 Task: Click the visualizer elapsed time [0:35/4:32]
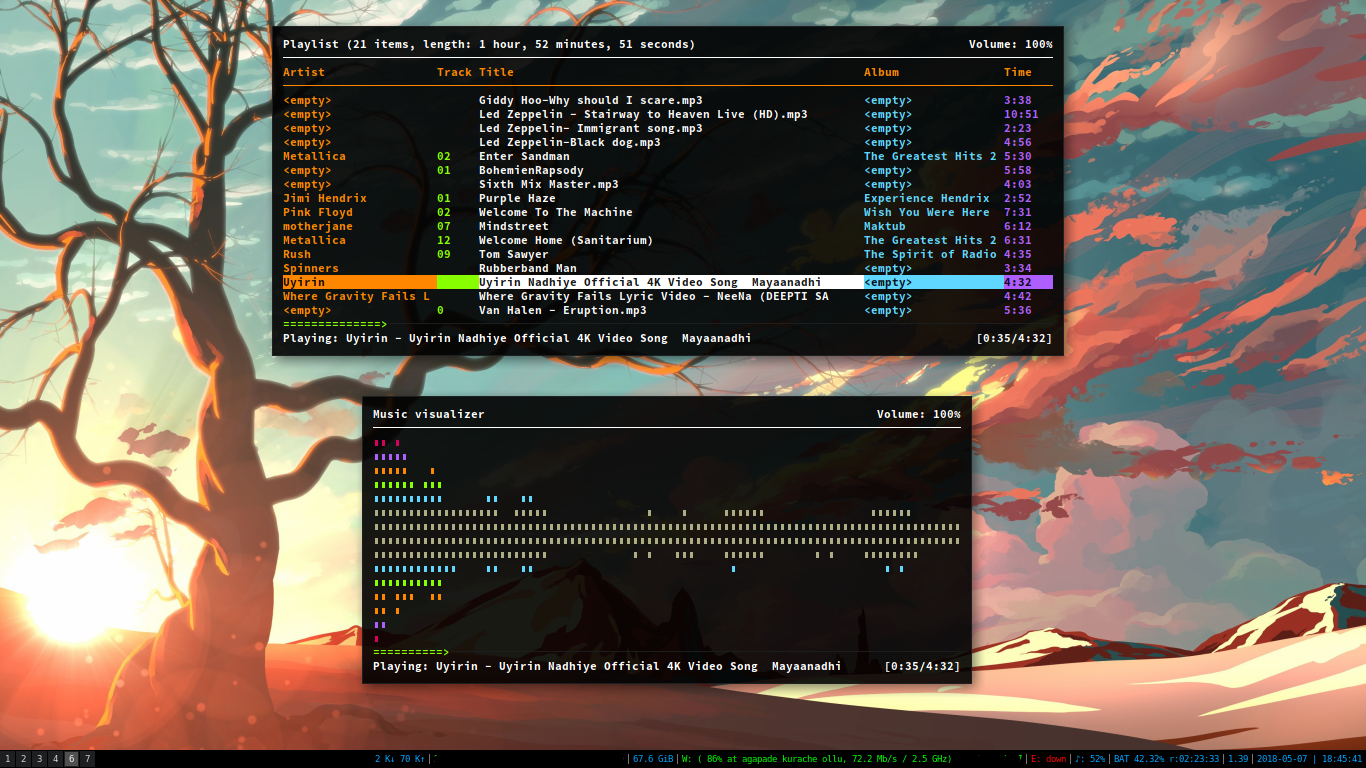(x=922, y=666)
